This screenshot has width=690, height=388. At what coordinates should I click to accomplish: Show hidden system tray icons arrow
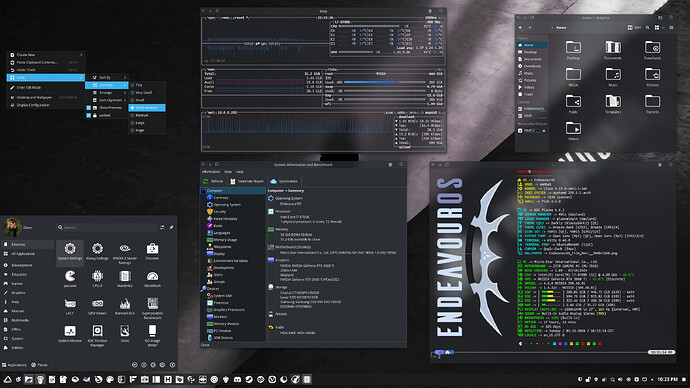[x=652, y=379]
